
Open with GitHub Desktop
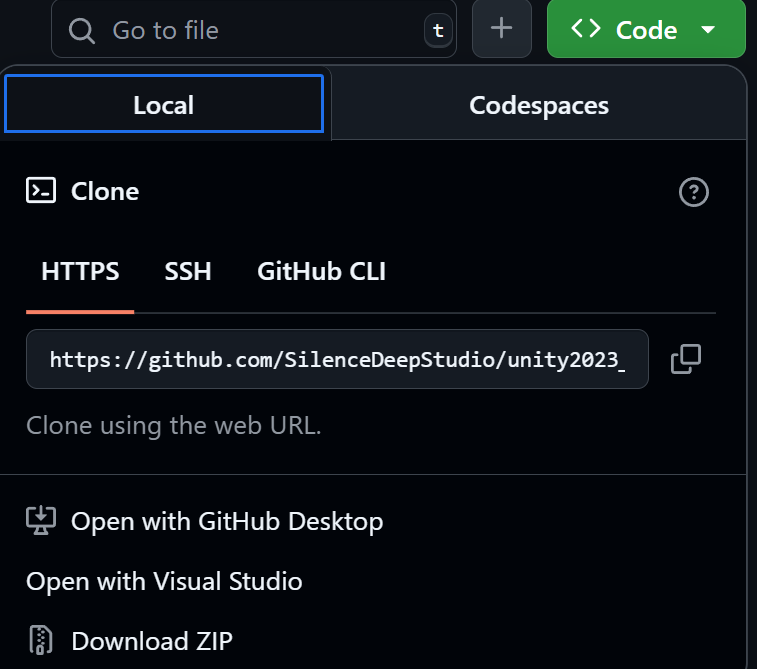point(205,521)
